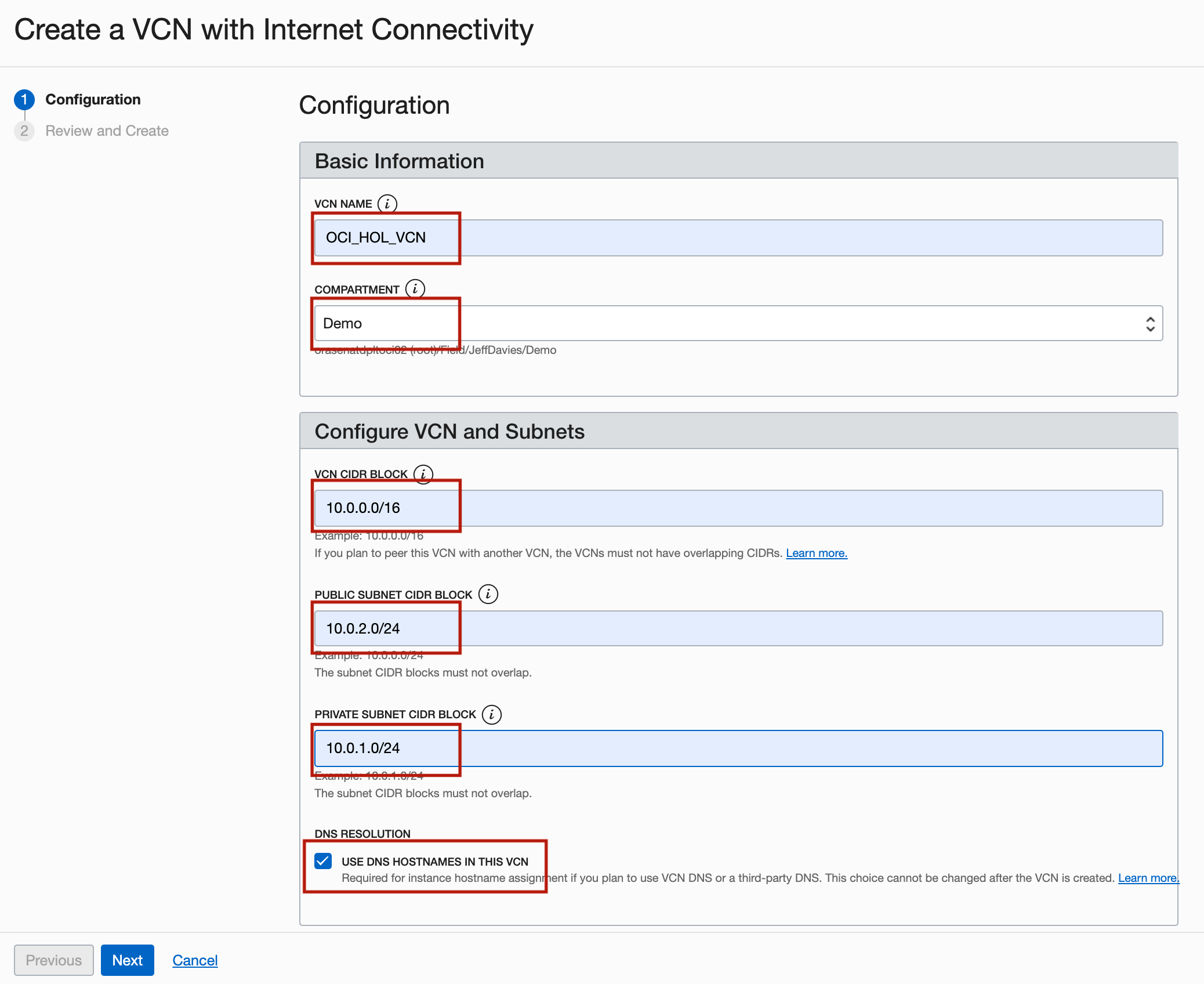Open Learn more link about overlapping CIDRs
The image size is (1204, 984).
(816, 553)
